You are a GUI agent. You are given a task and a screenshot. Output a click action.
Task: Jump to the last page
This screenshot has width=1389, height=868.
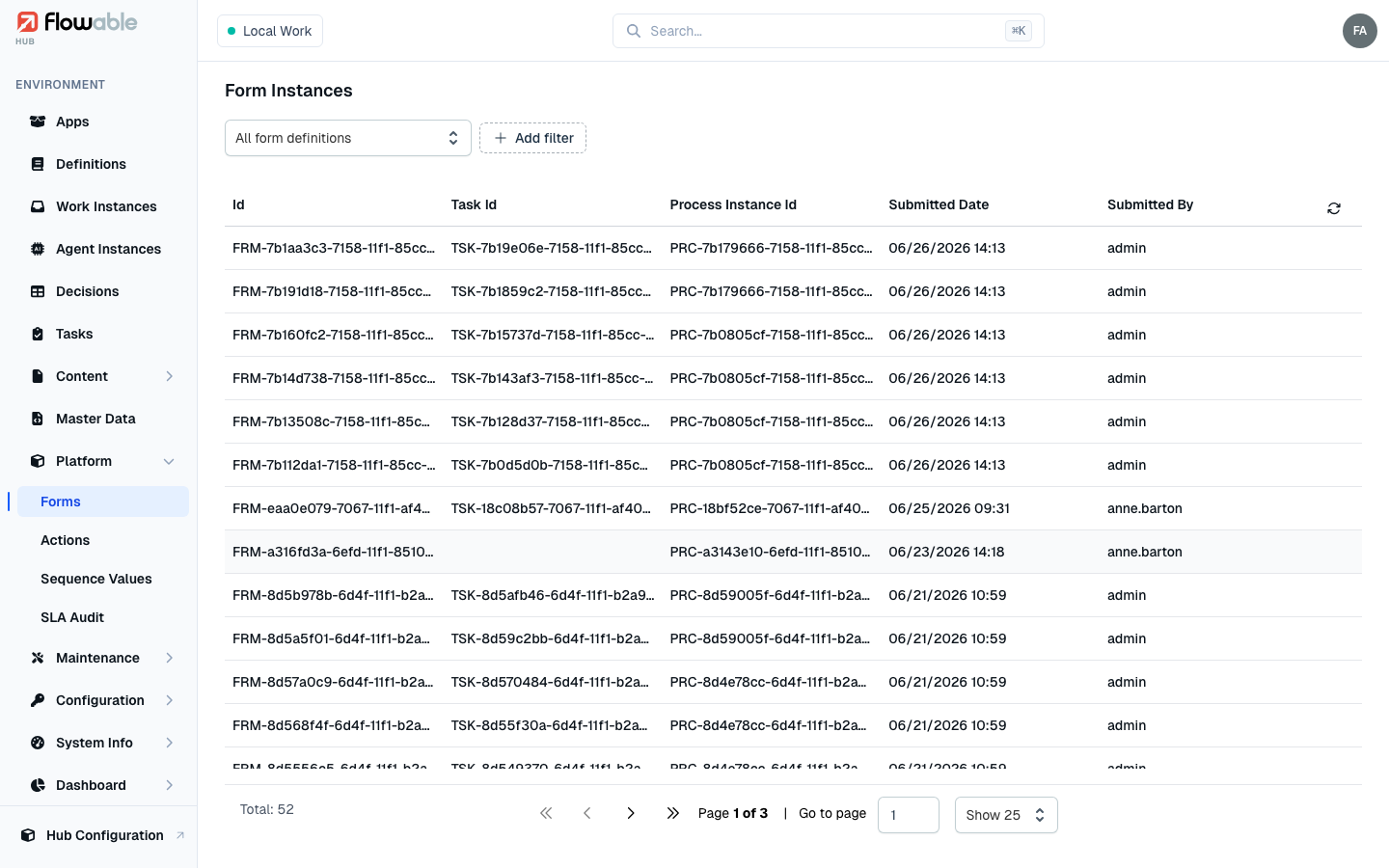pyautogui.click(x=673, y=813)
